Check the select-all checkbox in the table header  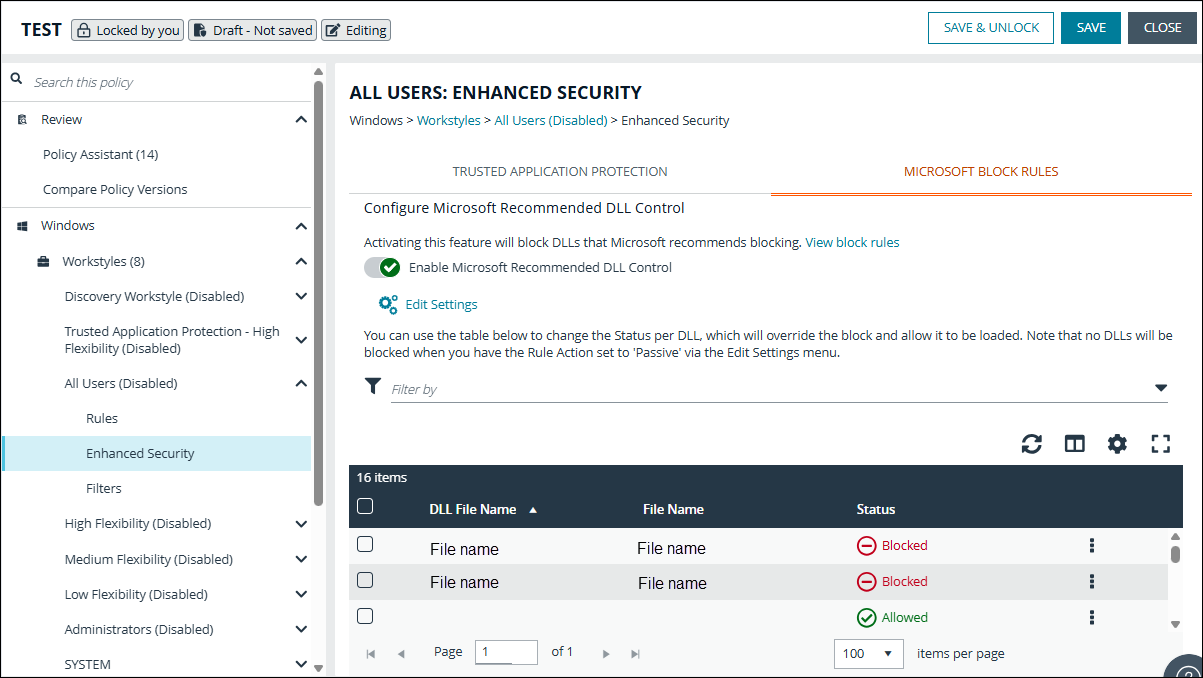365,506
